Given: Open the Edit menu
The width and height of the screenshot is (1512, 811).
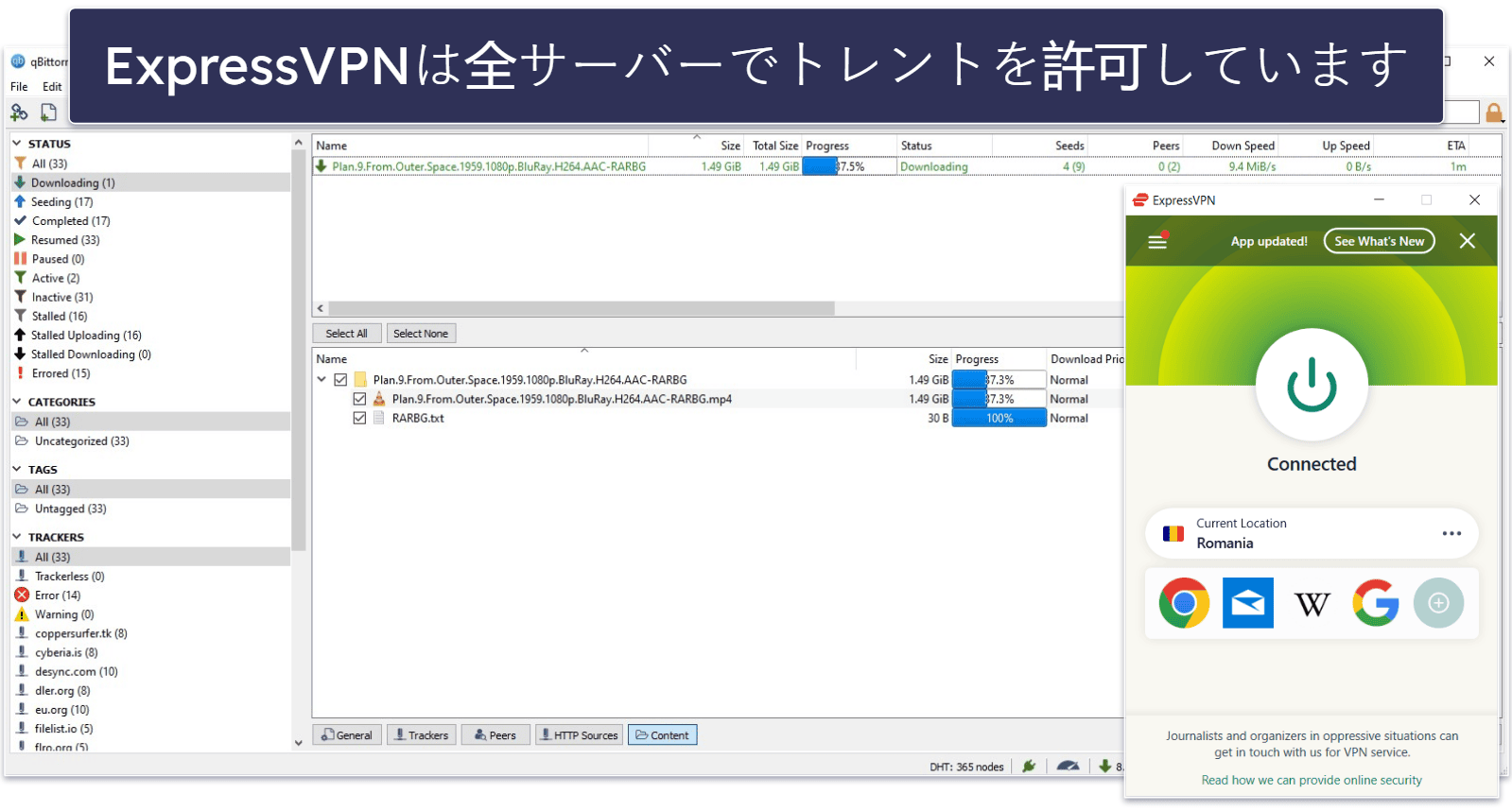Looking at the screenshot, I should (x=52, y=86).
